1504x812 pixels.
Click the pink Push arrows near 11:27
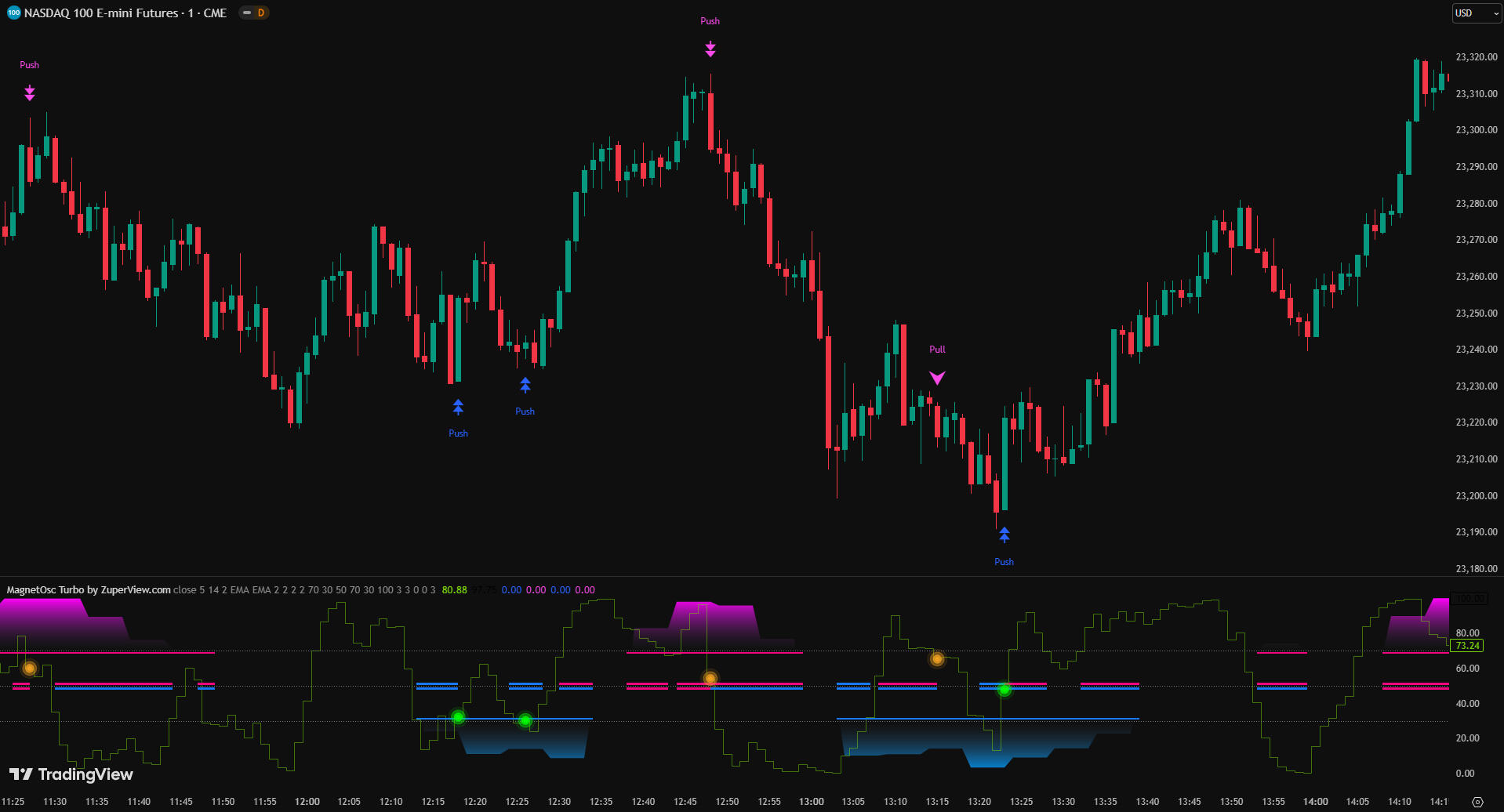tap(29, 93)
